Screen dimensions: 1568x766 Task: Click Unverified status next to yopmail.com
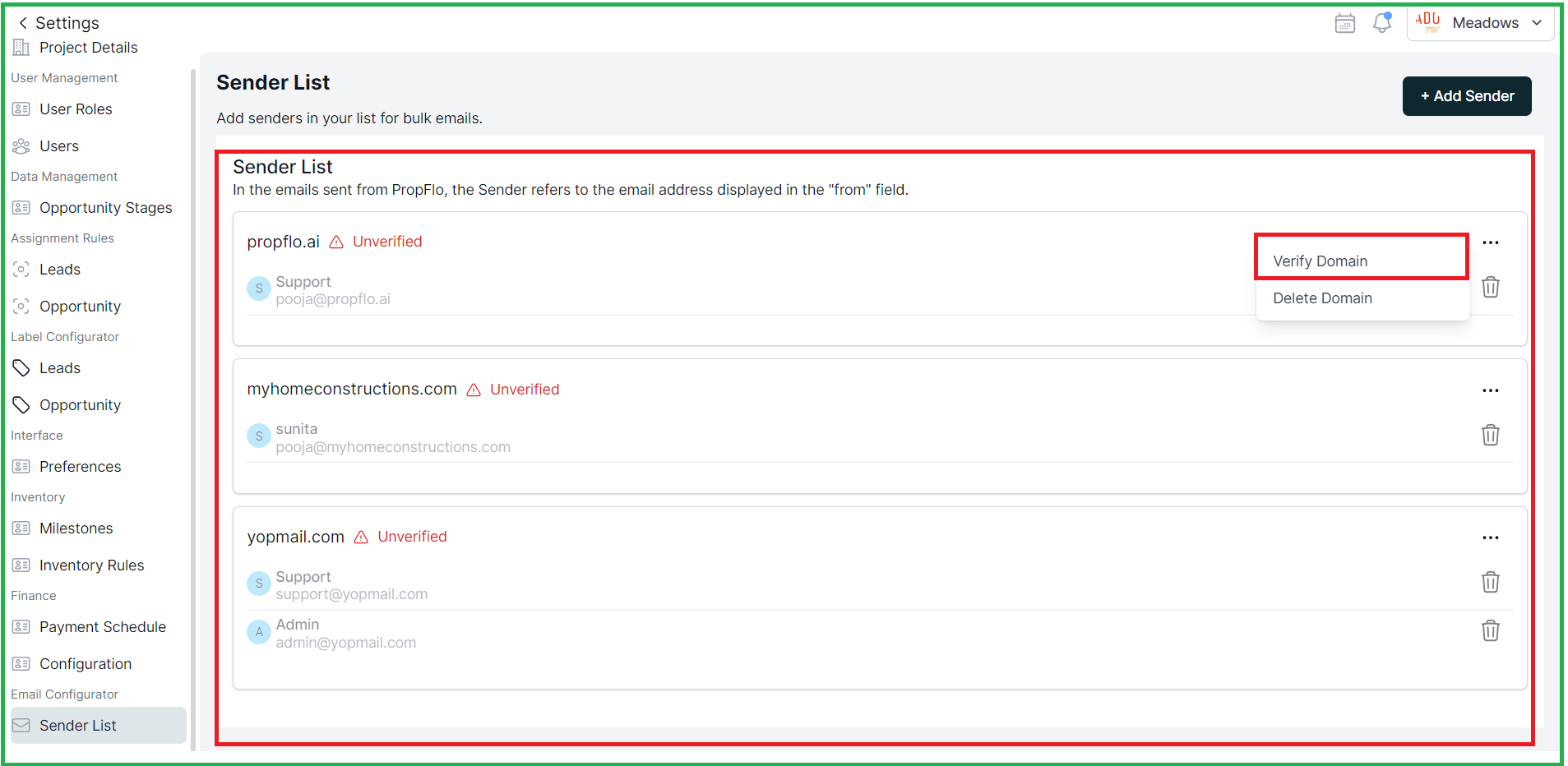pos(412,537)
